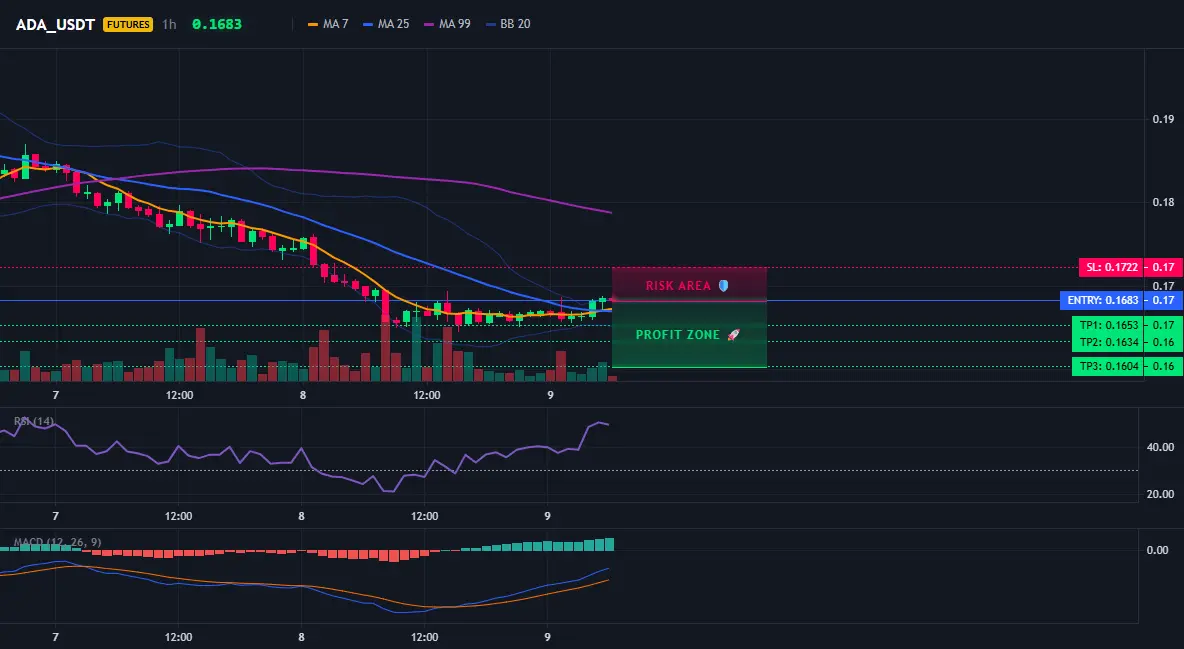This screenshot has width=1184, height=649.
Task: Click the 0.19 price axis label
Action: pos(1164,119)
